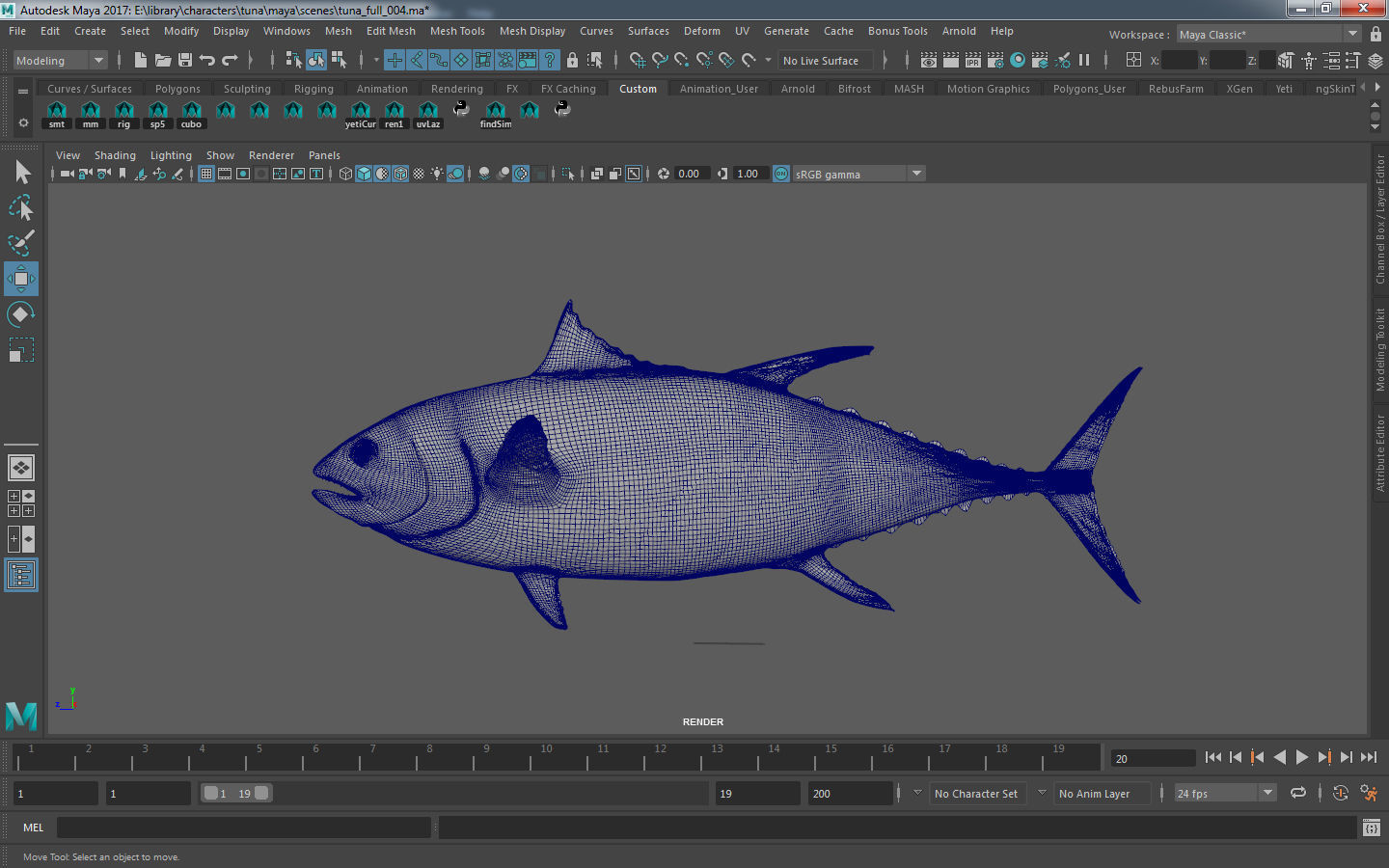Image resolution: width=1389 pixels, height=868 pixels.
Task: Open a scene with the folder icon
Action: 163,60
